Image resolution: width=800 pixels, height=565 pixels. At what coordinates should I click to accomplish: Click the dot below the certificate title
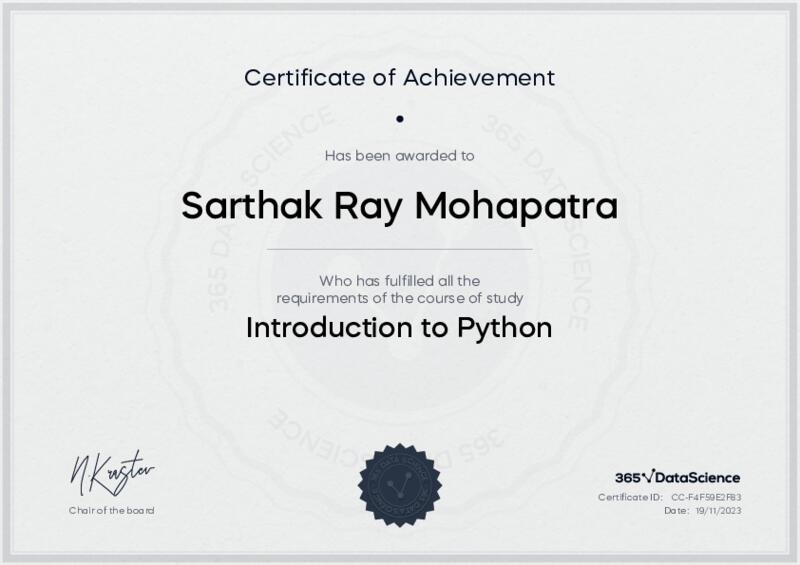tap(399, 118)
